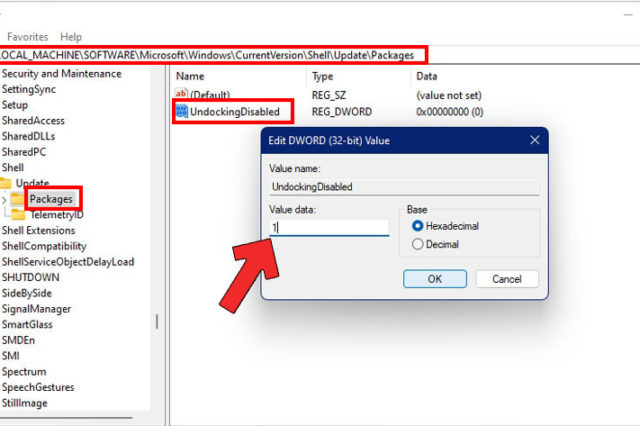640x426 pixels.
Task: Select the StillImage key
Action: 24,403
